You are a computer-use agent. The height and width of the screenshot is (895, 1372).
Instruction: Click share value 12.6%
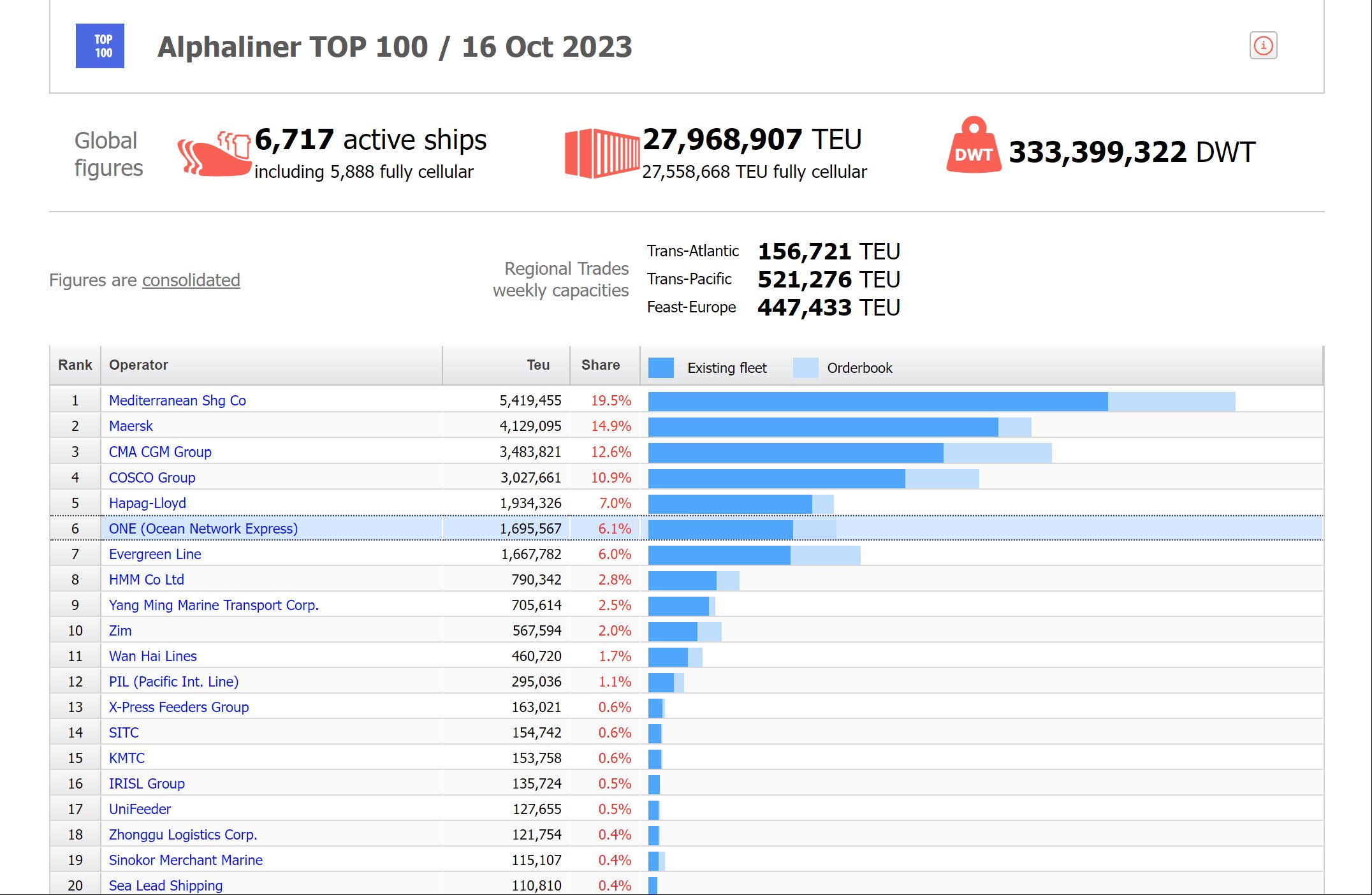point(611,452)
